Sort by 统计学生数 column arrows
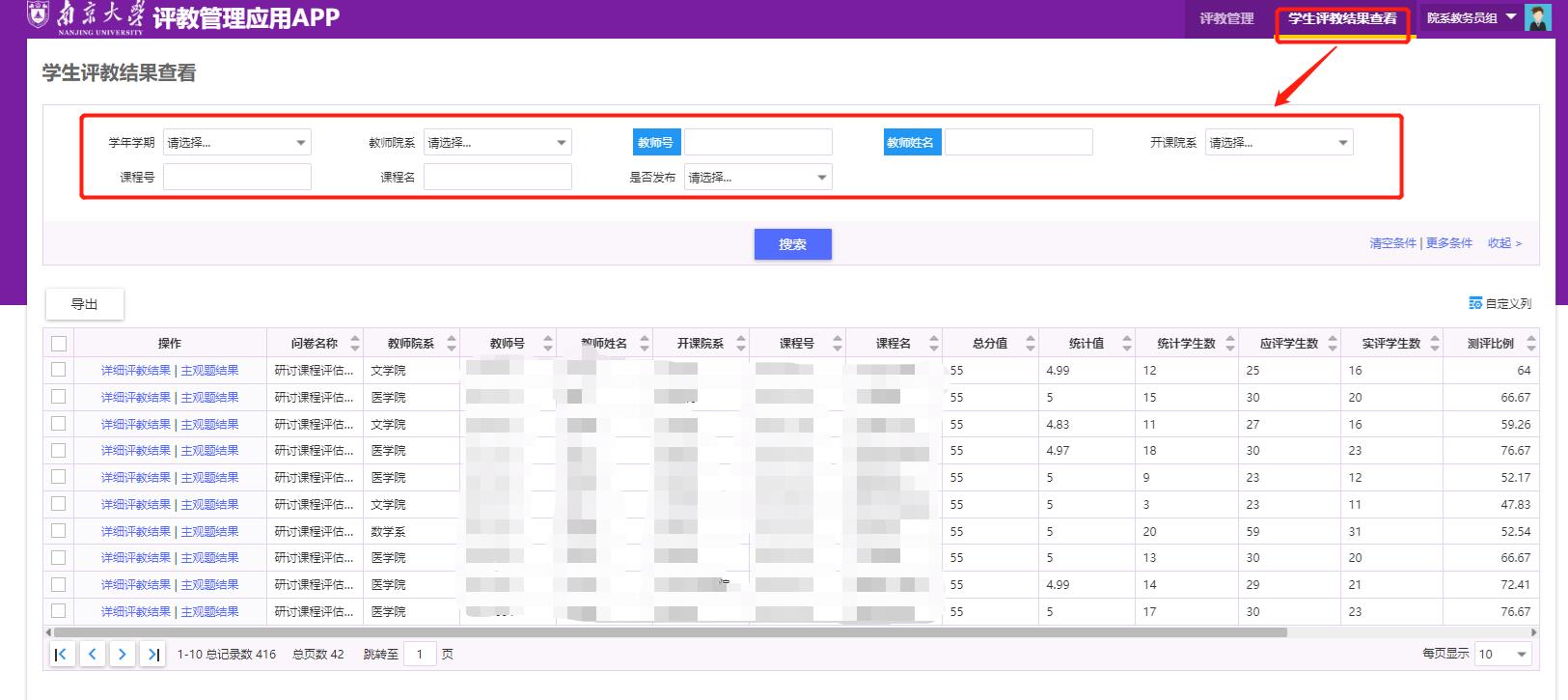The image size is (1568, 700). (x=1230, y=343)
